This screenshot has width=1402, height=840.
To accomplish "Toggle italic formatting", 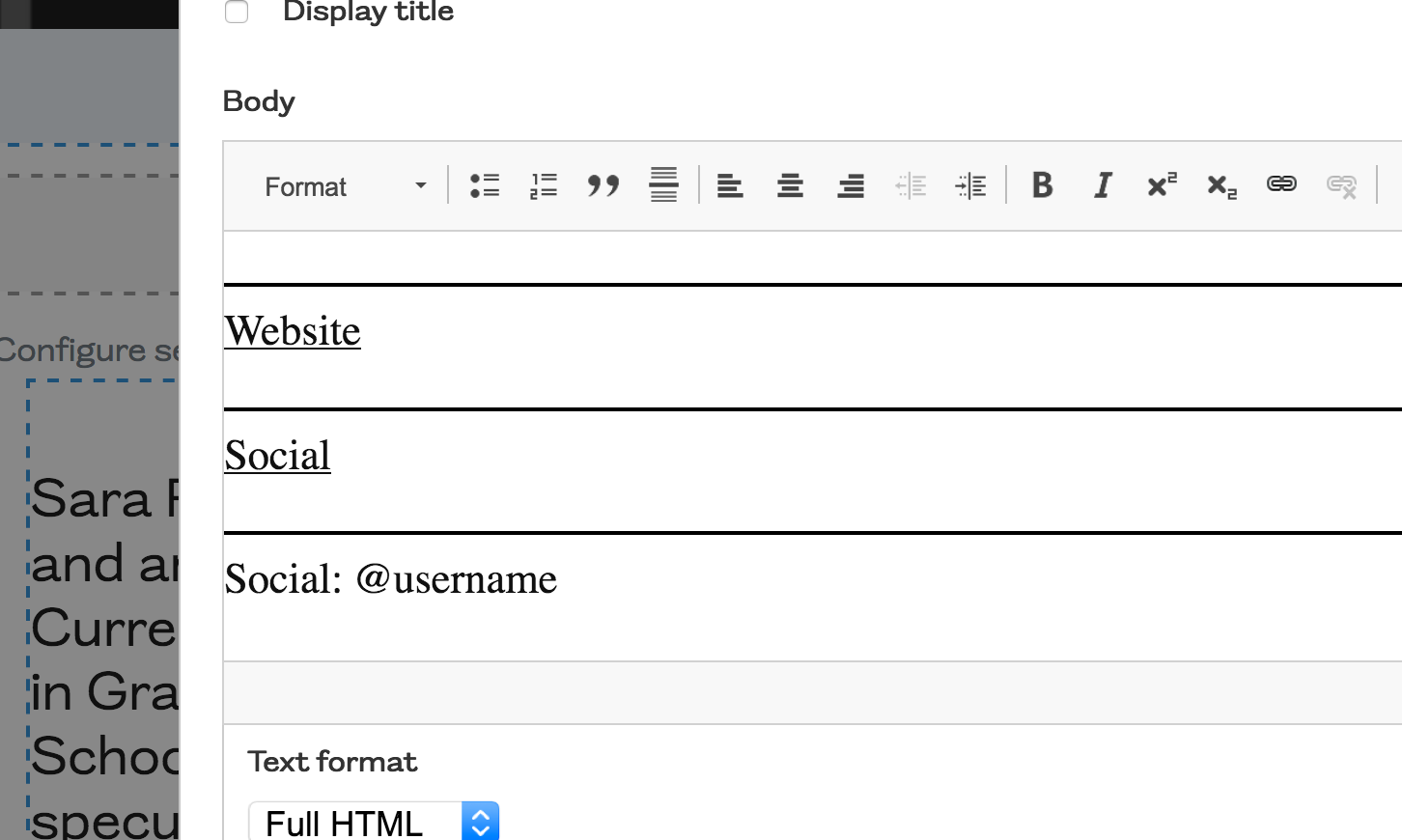I will point(1102,185).
